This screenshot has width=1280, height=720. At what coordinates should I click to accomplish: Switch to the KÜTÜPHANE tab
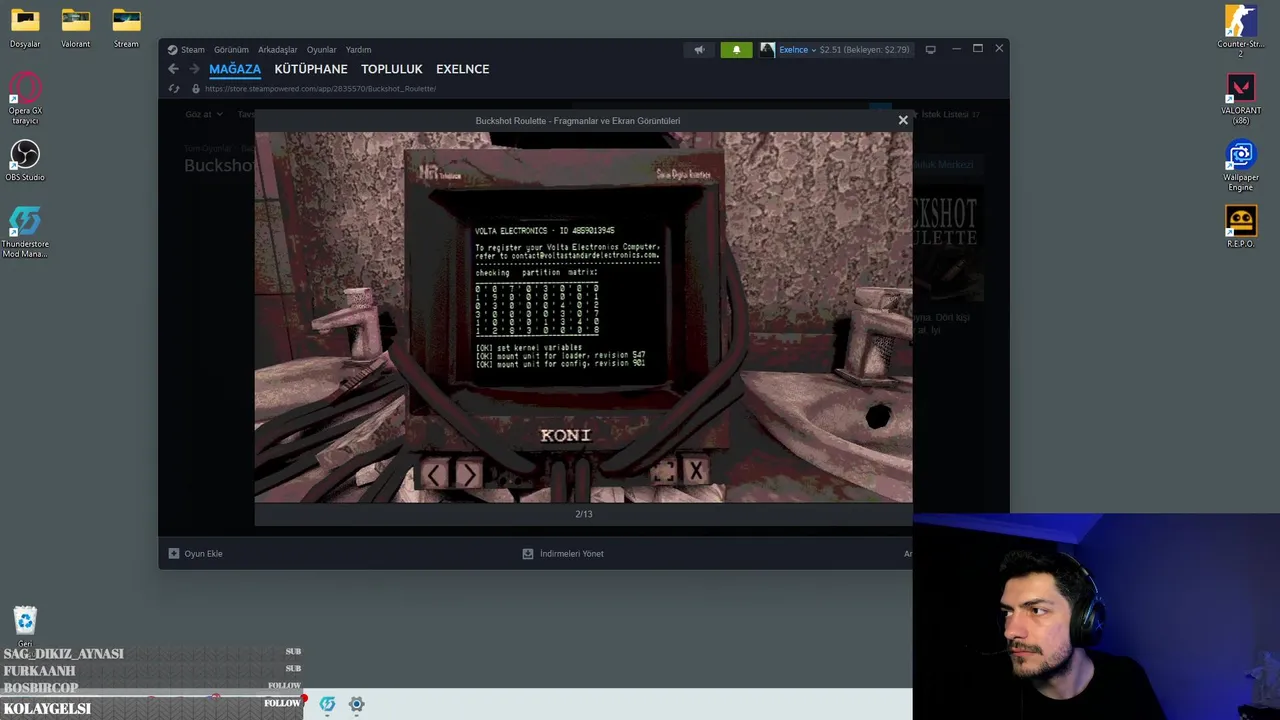(311, 69)
